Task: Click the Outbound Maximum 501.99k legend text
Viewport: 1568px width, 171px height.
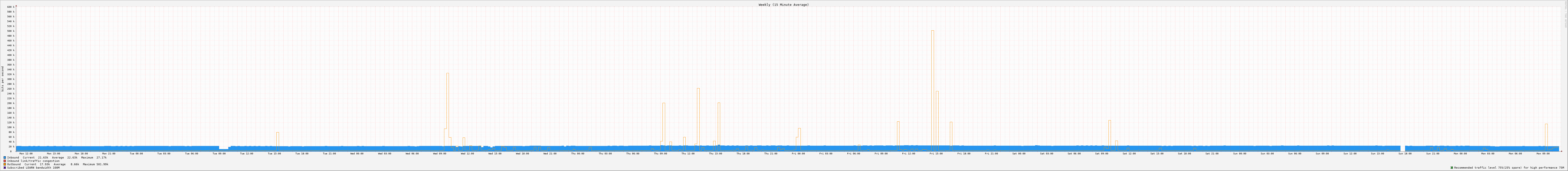Action: (x=96, y=164)
